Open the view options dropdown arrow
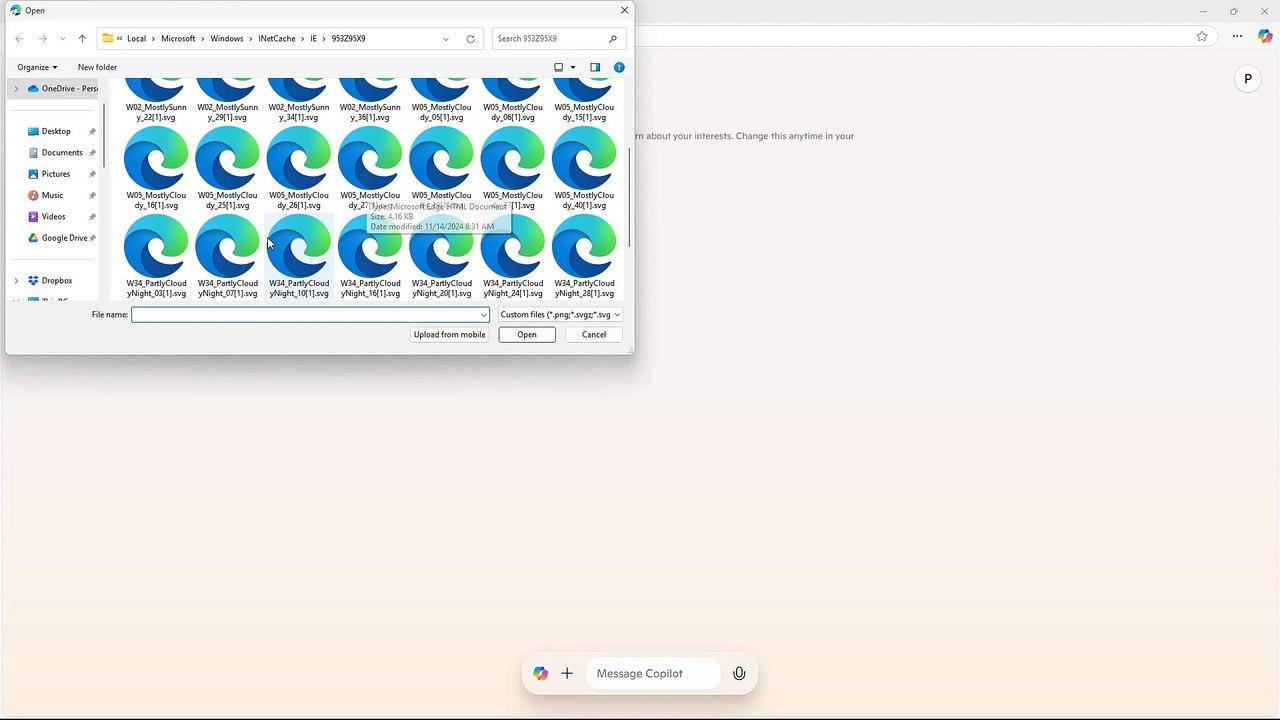This screenshot has width=1280, height=720. click(x=573, y=67)
